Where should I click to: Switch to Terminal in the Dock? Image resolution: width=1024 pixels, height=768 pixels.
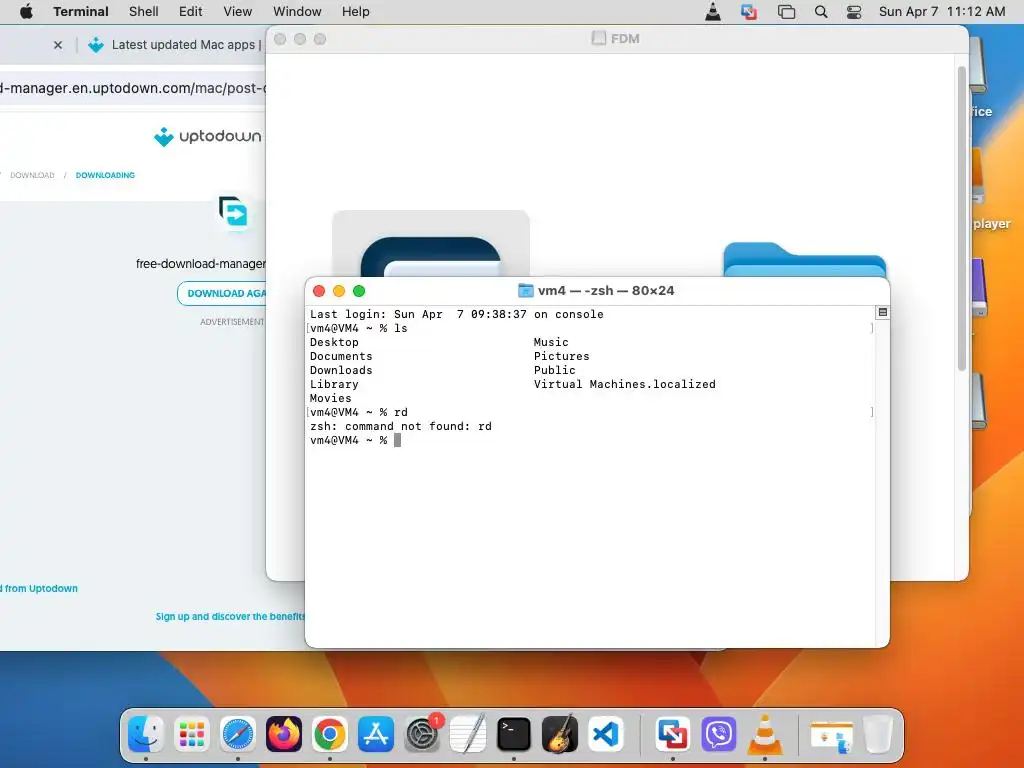(x=514, y=734)
